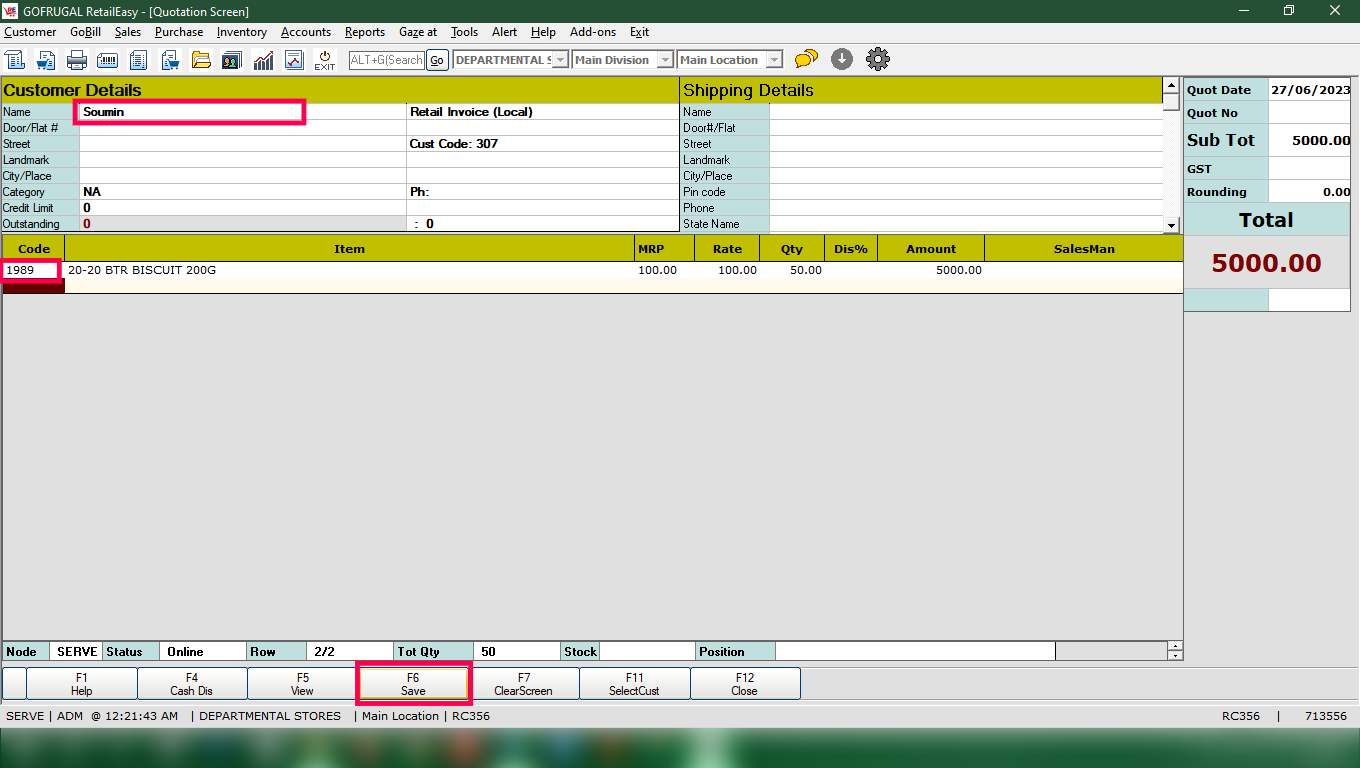Open the bar chart growth icon

(263, 60)
